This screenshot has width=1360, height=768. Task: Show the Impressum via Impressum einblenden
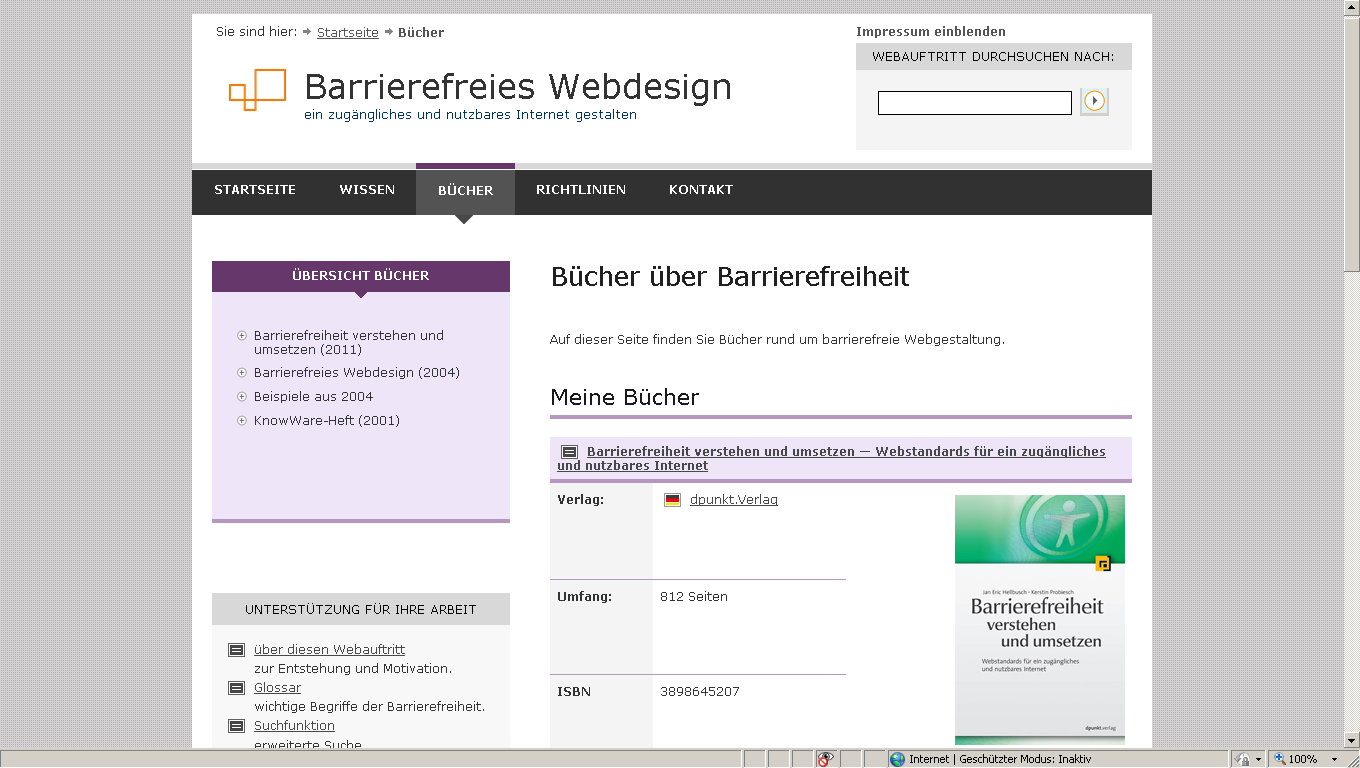tap(929, 31)
